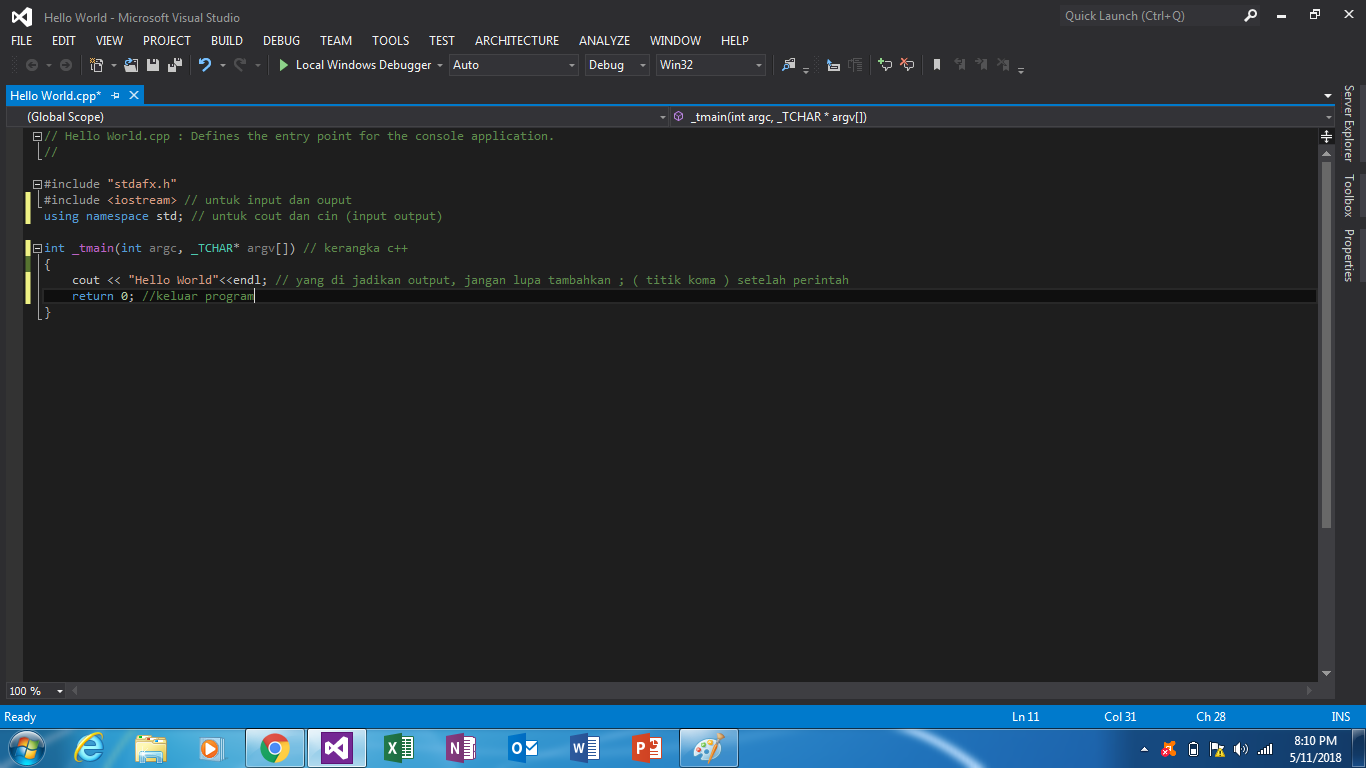
Task: Click the volume speaker tray icon
Action: coord(1241,749)
